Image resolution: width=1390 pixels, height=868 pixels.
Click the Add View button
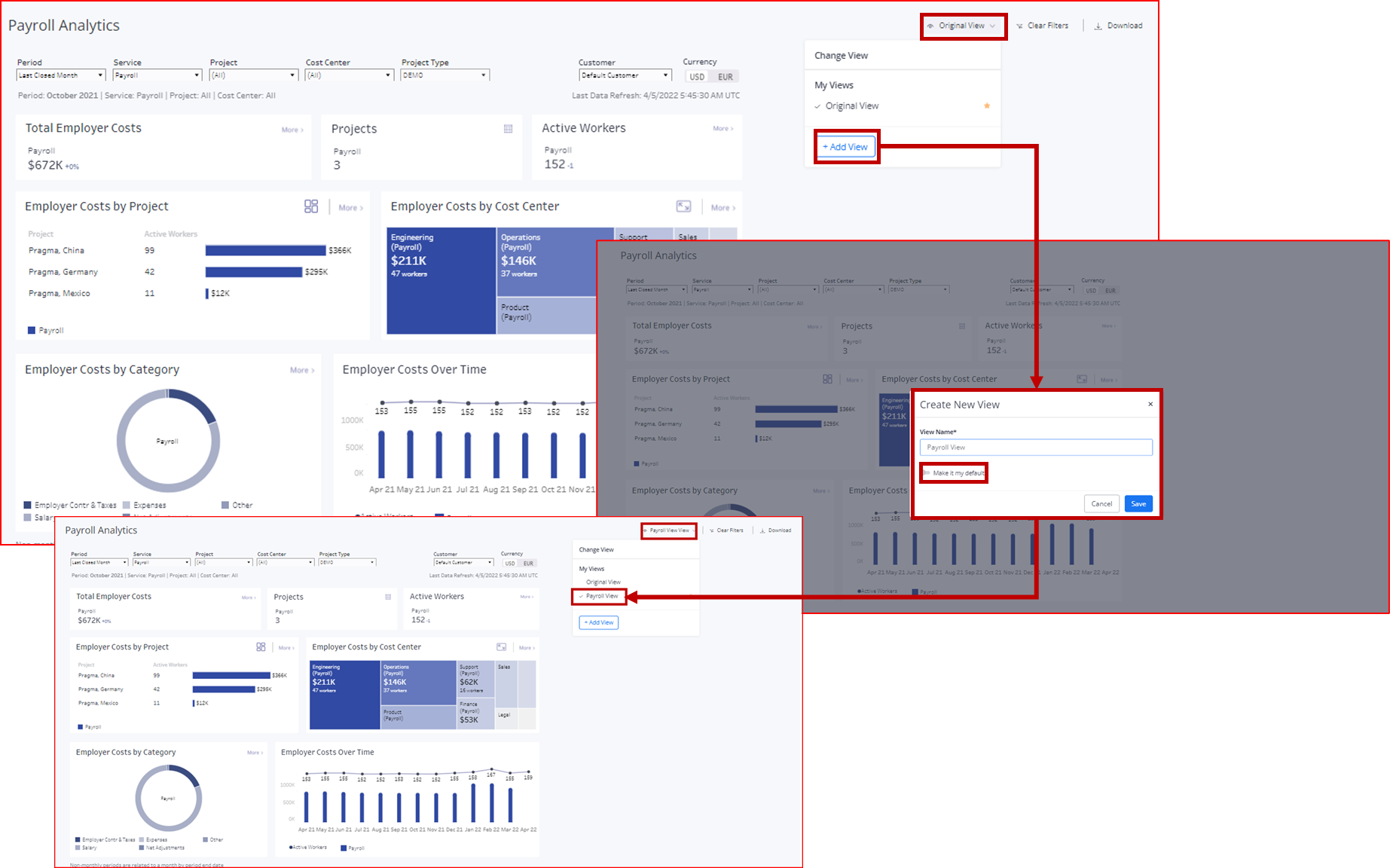coord(845,146)
